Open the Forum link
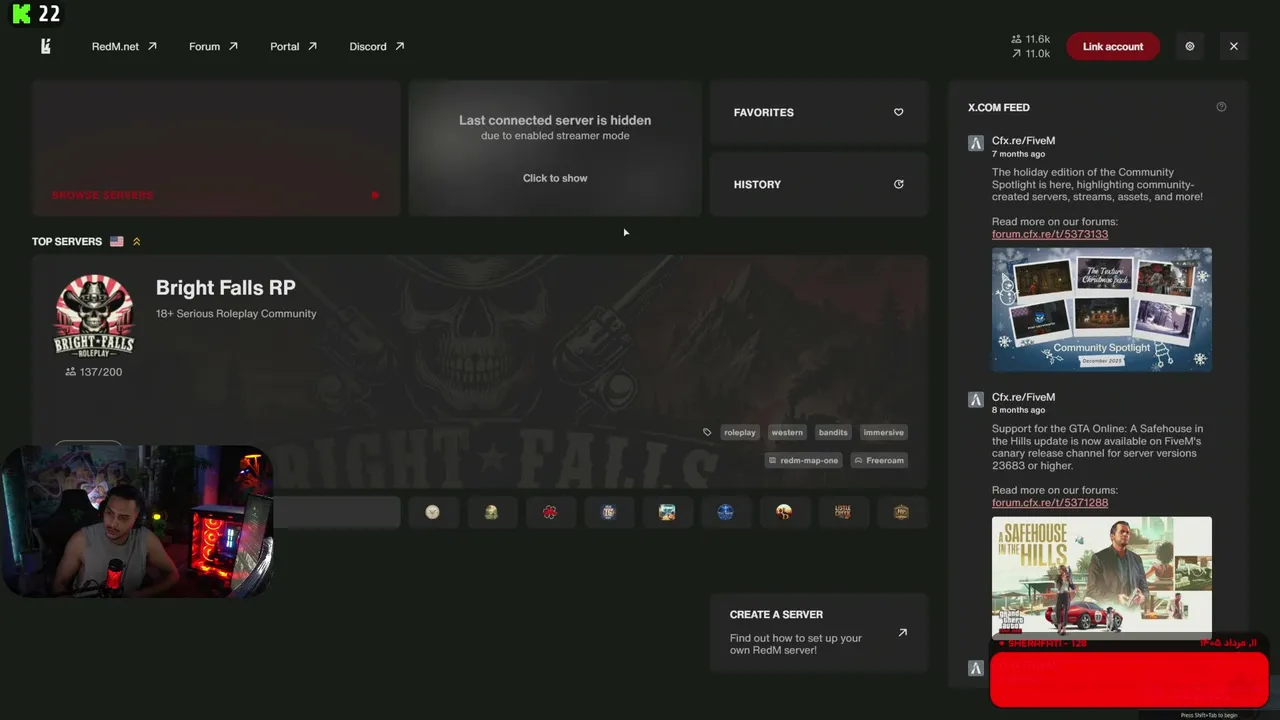The height and width of the screenshot is (720, 1280). pos(213,46)
